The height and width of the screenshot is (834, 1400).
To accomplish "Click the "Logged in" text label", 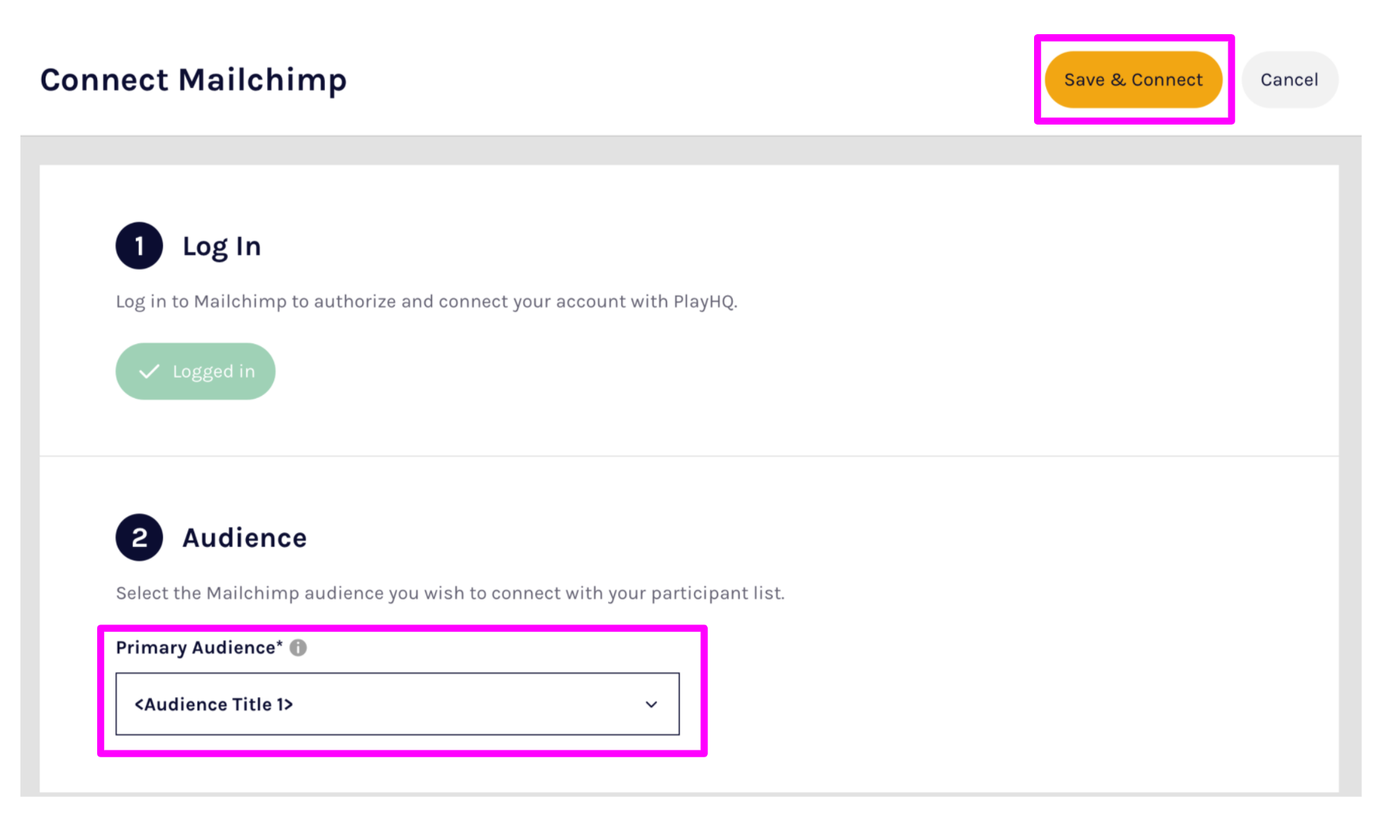I will [213, 372].
